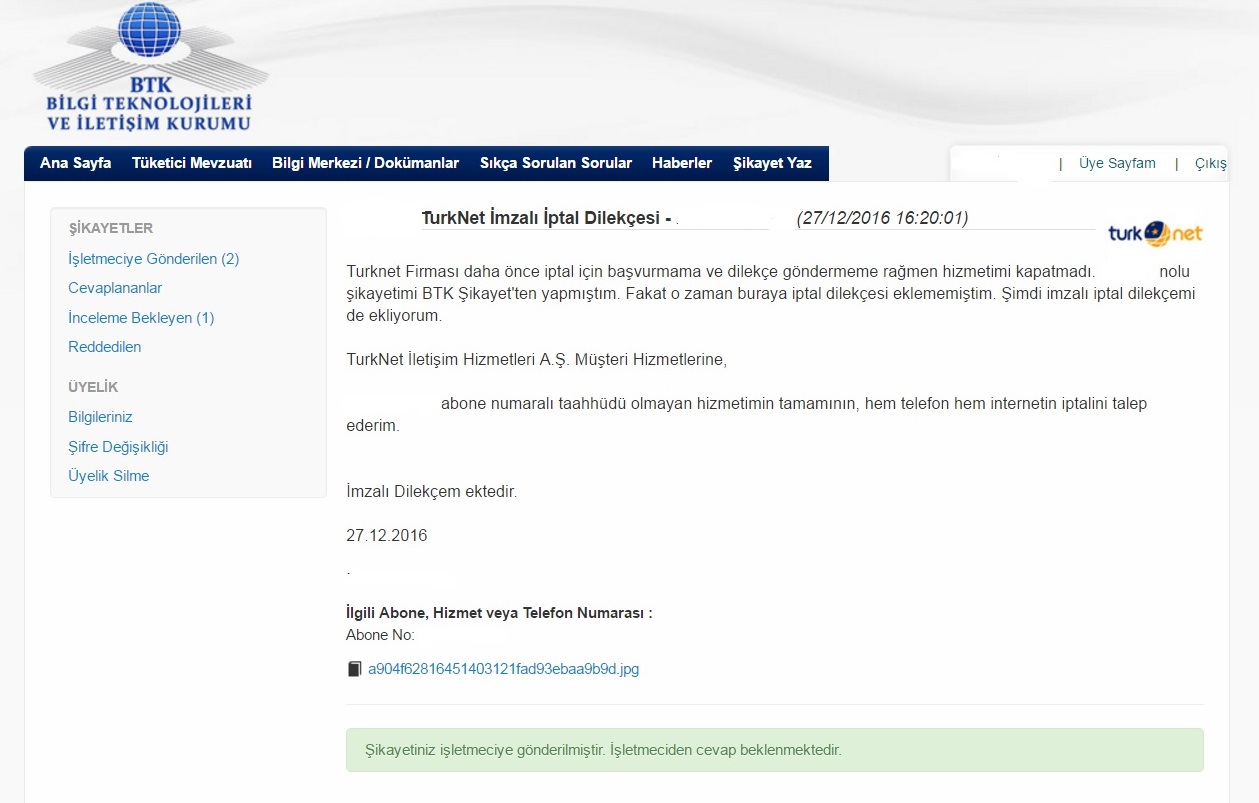Image resolution: width=1259 pixels, height=803 pixels.
Task: Open Şifre Değişikliği page
Action: [x=118, y=447]
